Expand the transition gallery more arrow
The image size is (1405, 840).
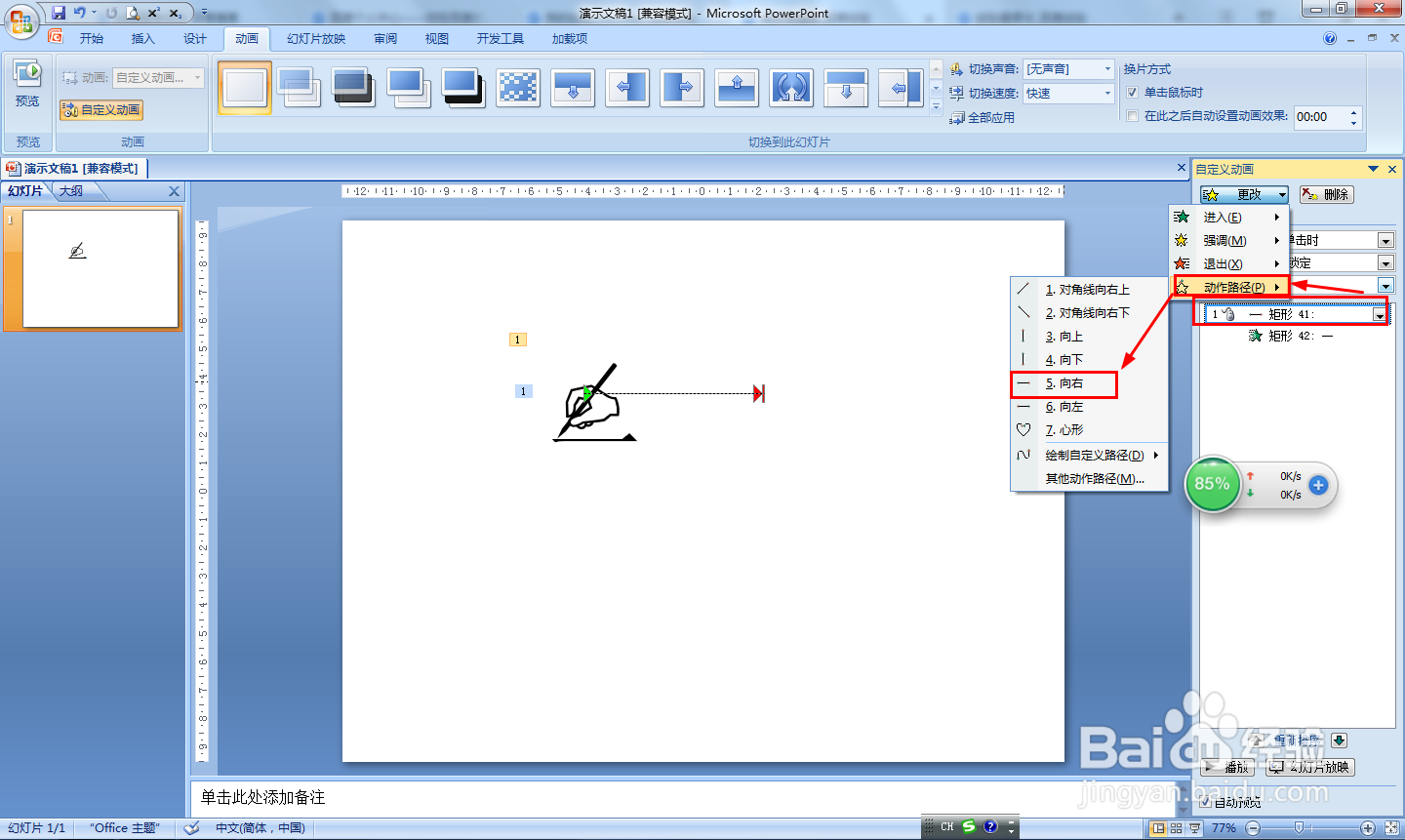(x=936, y=106)
